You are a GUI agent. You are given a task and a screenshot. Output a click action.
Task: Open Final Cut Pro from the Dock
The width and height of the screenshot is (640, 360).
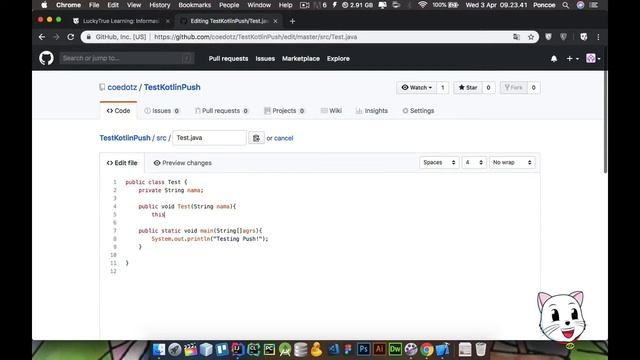click(x=190, y=349)
